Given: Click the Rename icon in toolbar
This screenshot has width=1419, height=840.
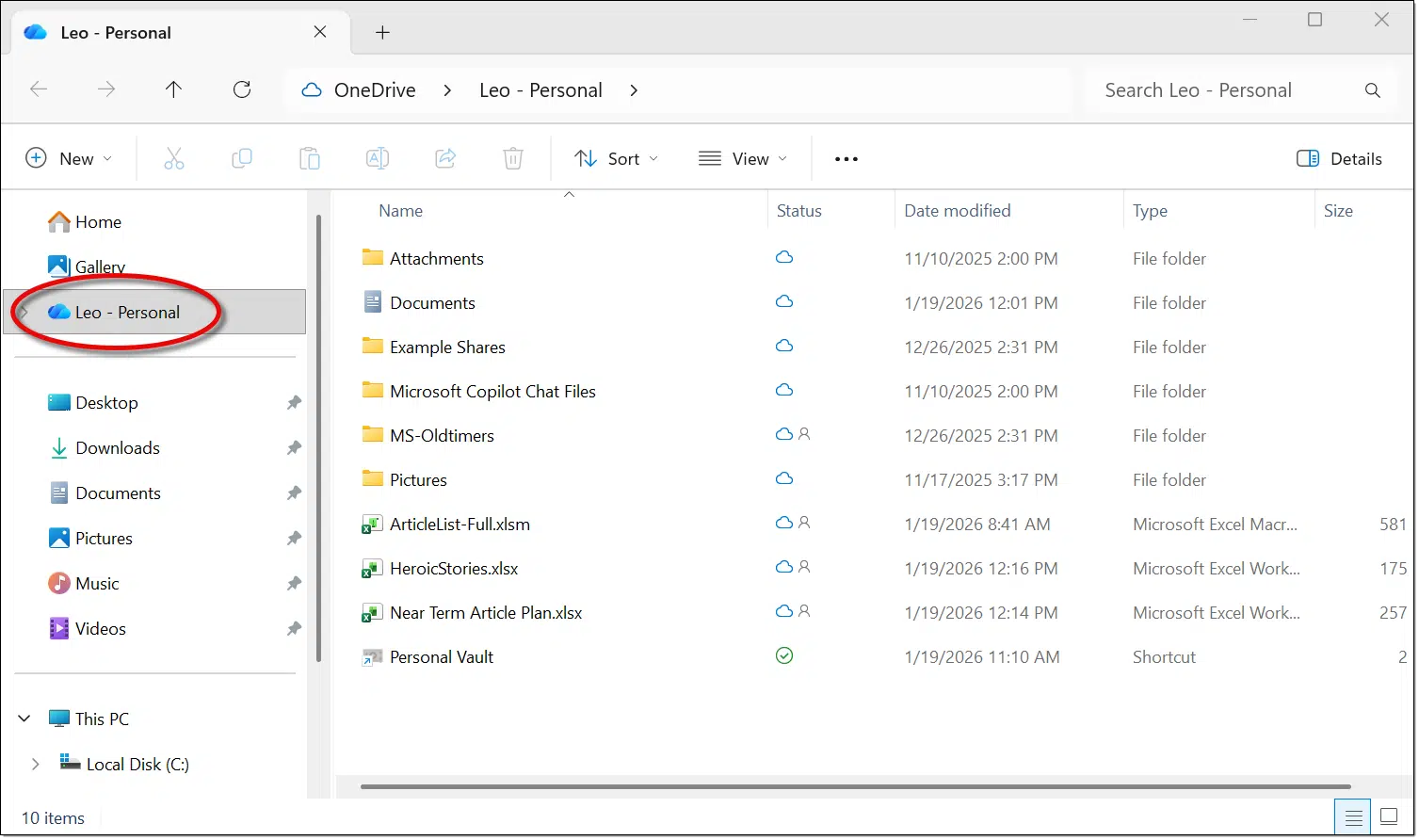Looking at the screenshot, I should [378, 158].
